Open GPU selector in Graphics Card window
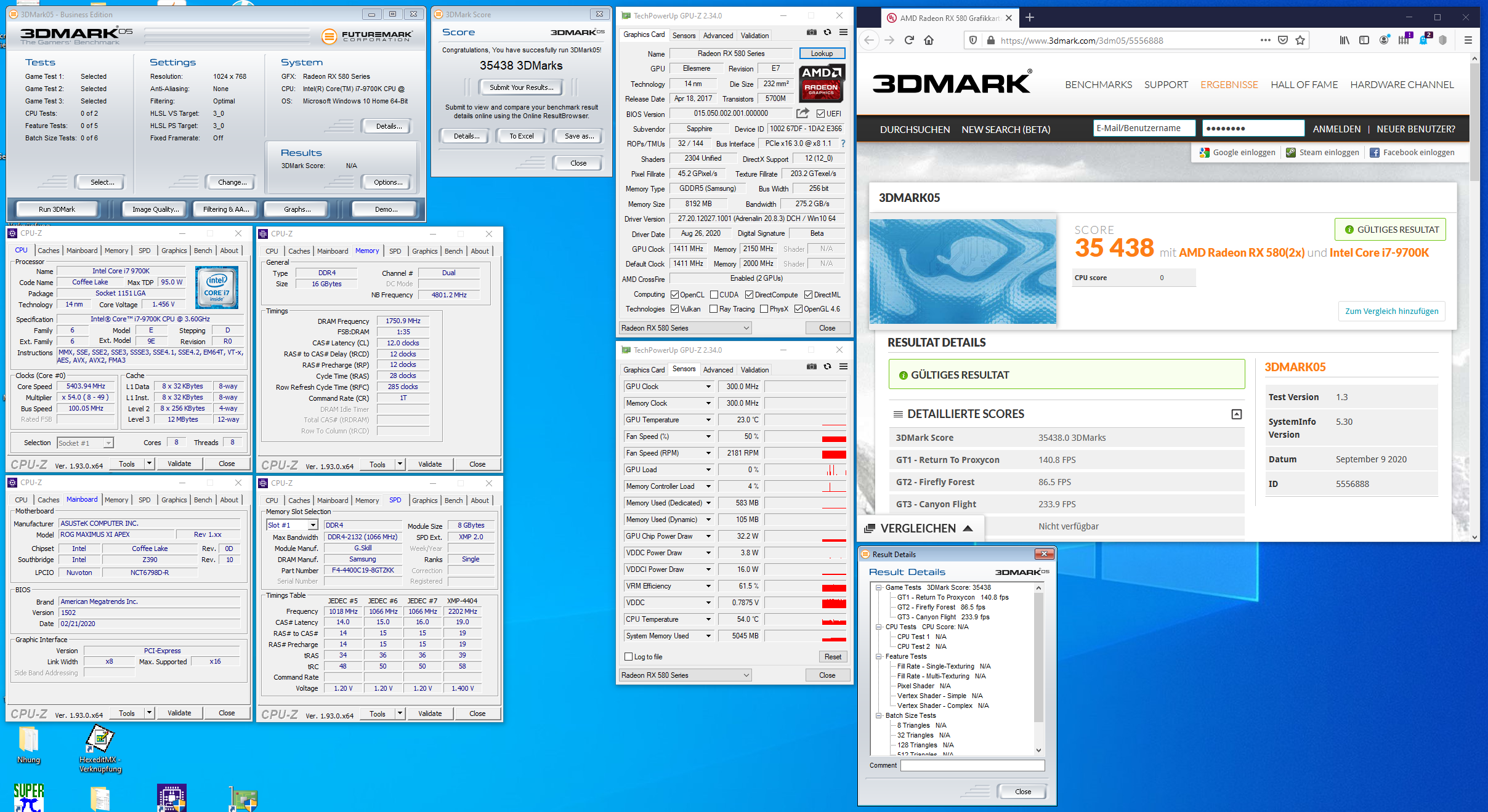This screenshot has width=1488, height=812. pos(685,328)
